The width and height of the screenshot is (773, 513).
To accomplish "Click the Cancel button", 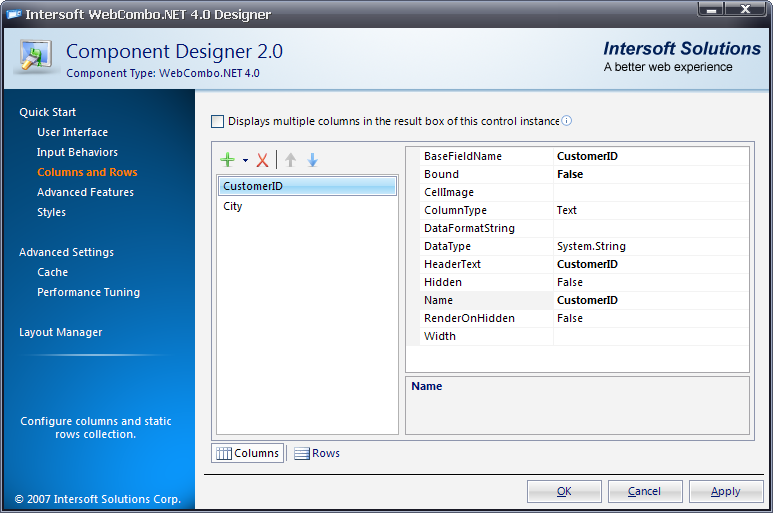I will 644,491.
